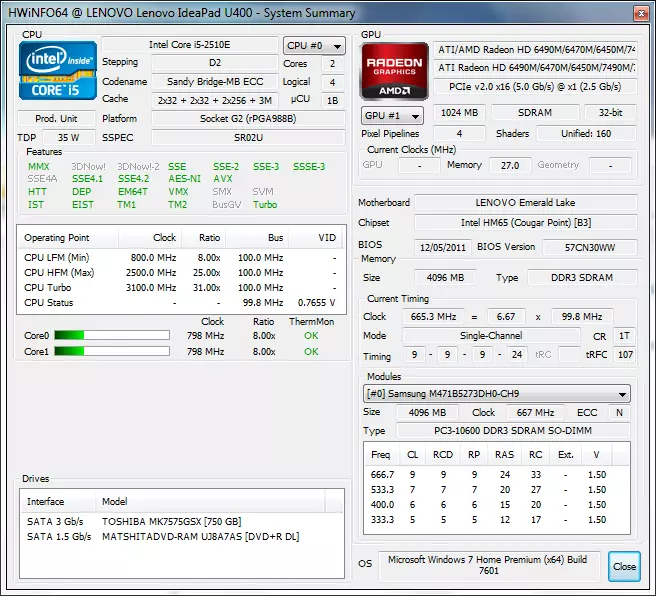Click the Socket G2 (rPGA988B) platform field
This screenshot has height=596, width=656.
(249, 119)
